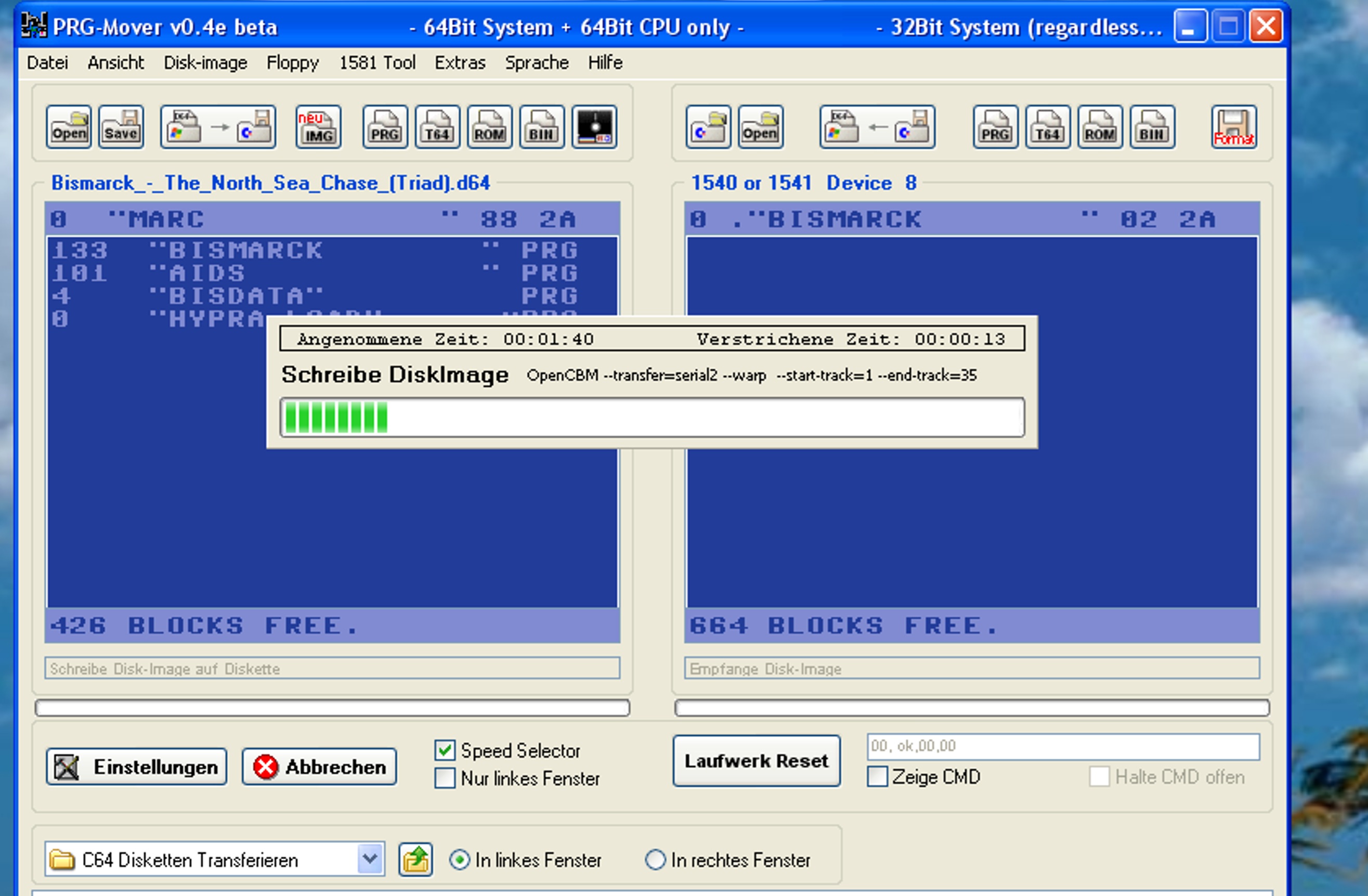This screenshot has height=896, width=1368.
Task: Enable the Zeige CMD checkbox
Action: click(877, 776)
